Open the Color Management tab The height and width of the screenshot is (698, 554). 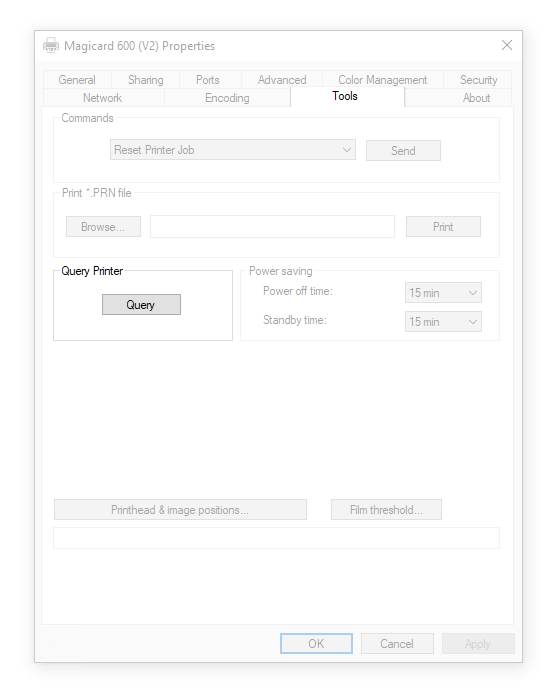coord(383,80)
